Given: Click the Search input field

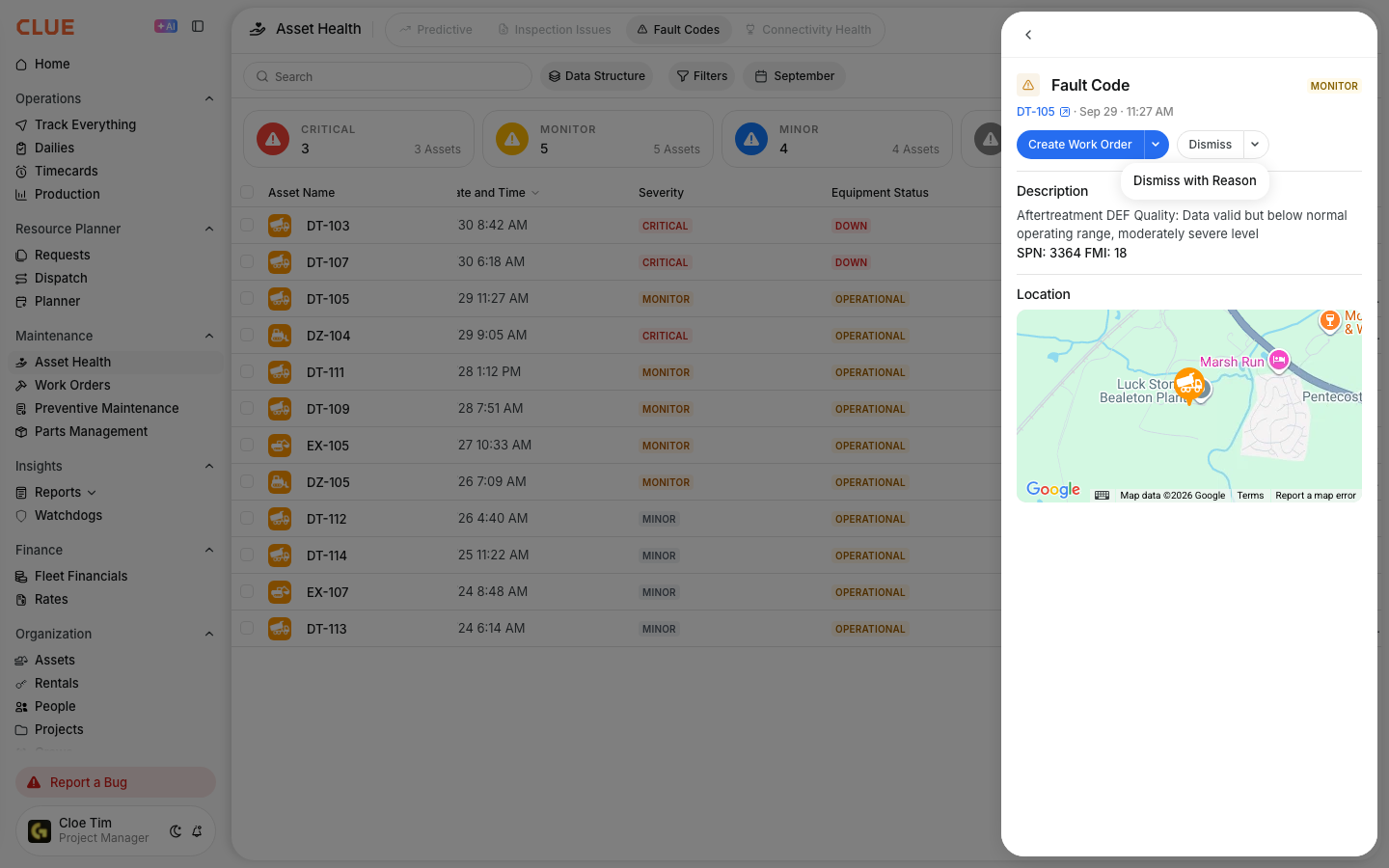Looking at the screenshot, I should [x=388, y=76].
